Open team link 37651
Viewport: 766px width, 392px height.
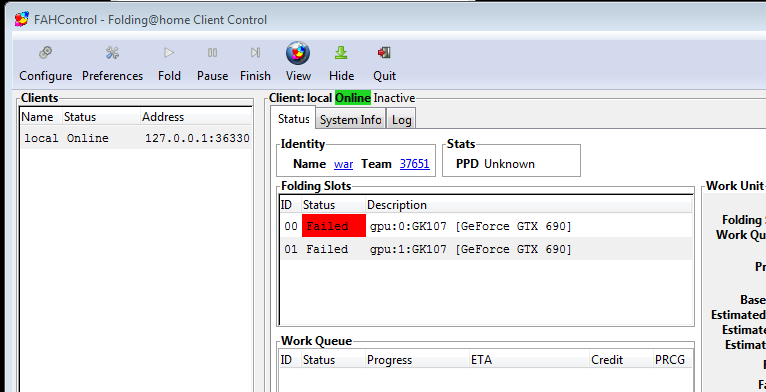coord(414,164)
